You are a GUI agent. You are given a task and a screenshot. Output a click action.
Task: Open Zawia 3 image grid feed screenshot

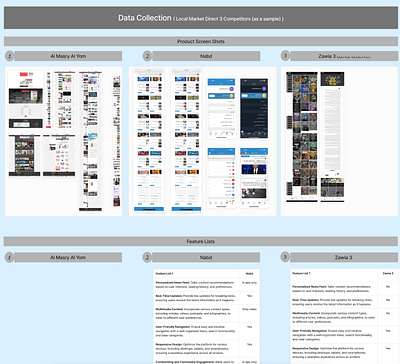pos(302,137)
